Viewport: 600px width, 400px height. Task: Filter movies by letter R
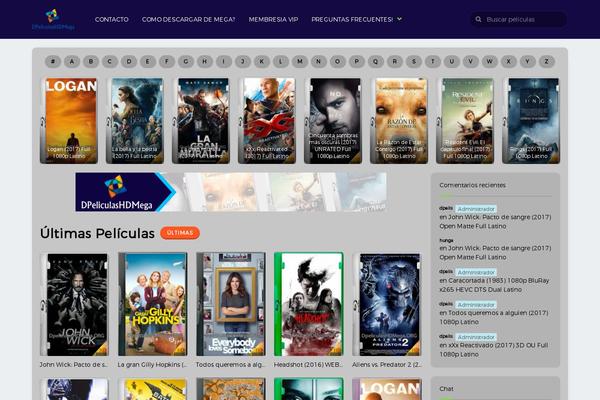coord(395,61)
